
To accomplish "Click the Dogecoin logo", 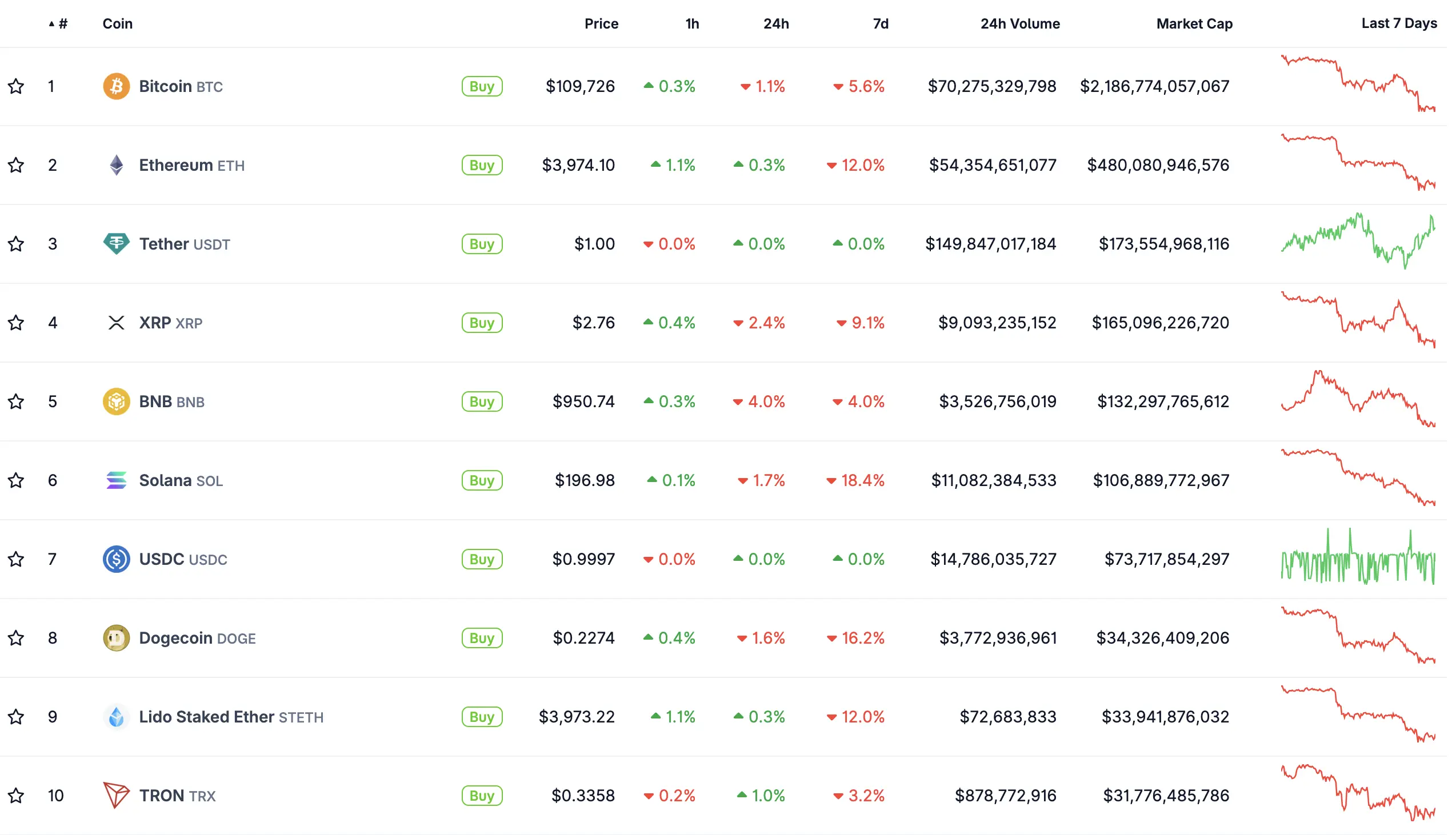I will coord(117,638).
